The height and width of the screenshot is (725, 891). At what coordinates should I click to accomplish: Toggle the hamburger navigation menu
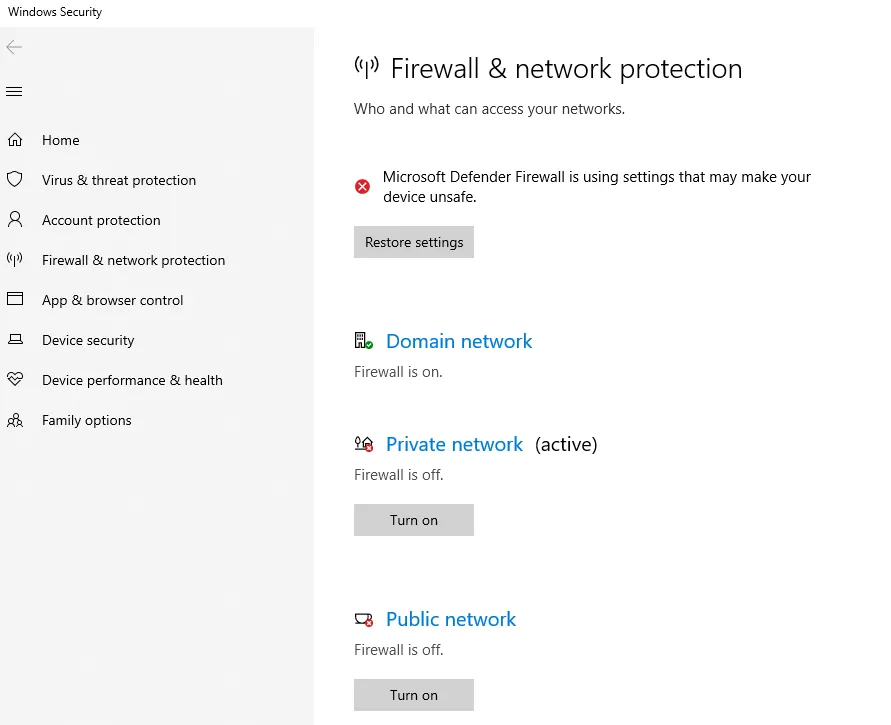(x=14, y=91)
